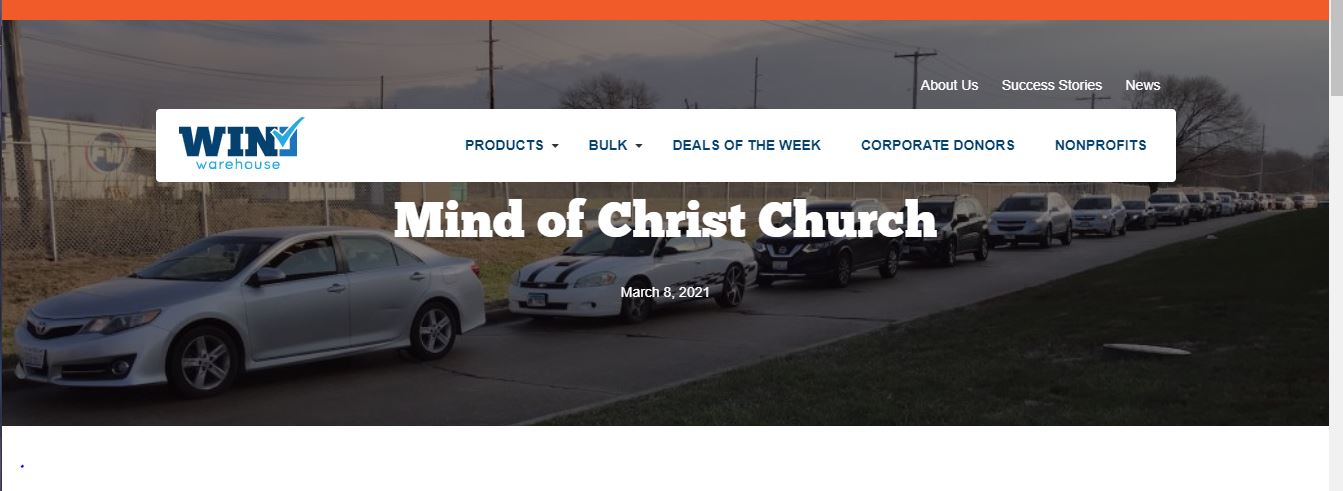Select the NONPROFITS navigation item

coord(1101,145)
